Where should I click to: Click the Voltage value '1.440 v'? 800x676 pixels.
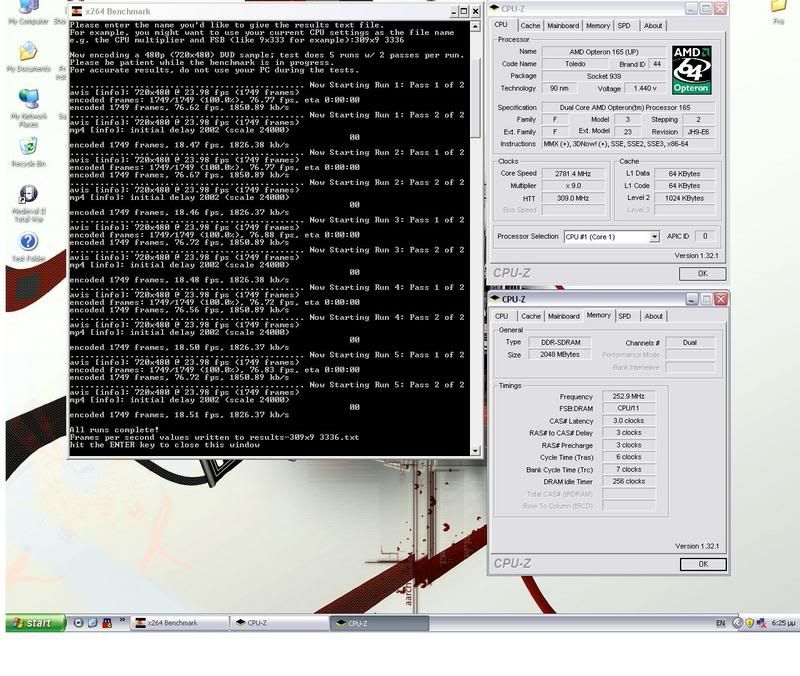[645, 88]
